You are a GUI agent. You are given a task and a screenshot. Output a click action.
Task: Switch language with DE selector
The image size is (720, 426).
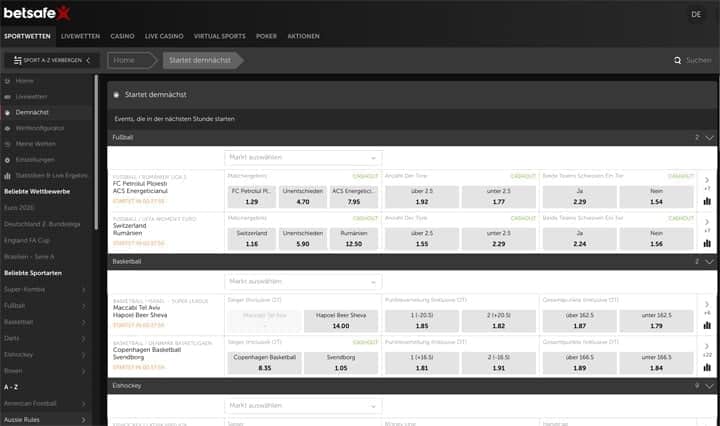point(696,14)
